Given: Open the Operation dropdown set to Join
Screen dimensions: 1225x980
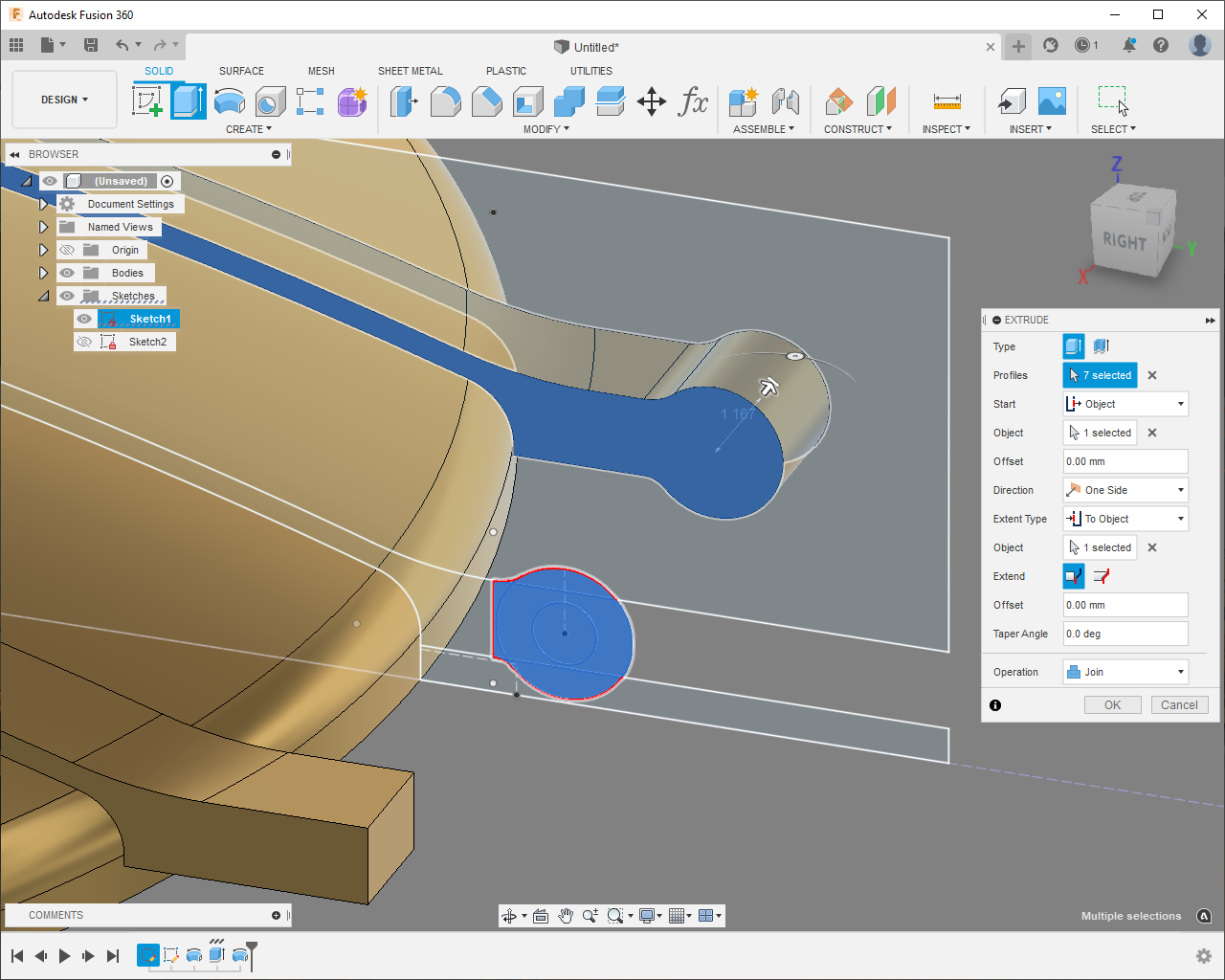Looking at the screenshot, I should [1125, 672].
